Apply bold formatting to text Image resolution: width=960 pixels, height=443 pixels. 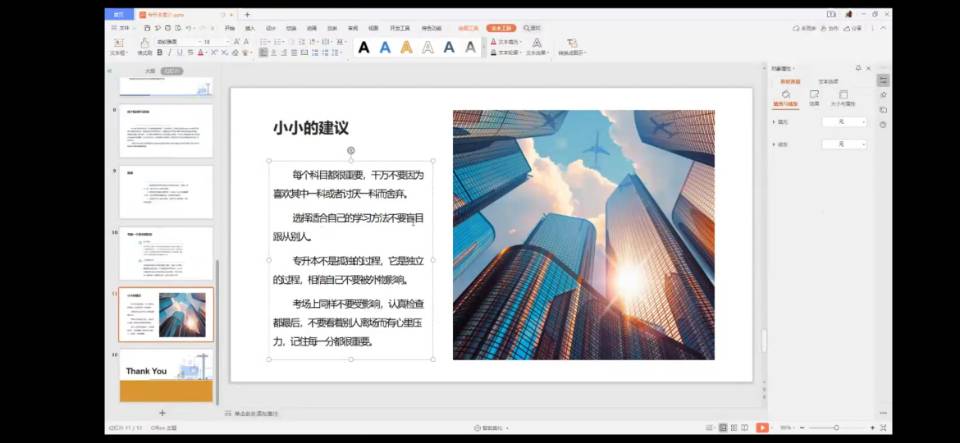tap(159, 53)
